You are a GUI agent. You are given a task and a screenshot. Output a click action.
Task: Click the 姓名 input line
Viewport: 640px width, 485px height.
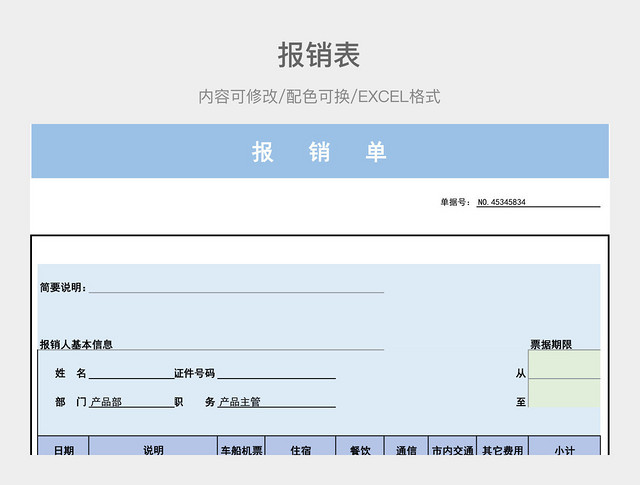tap(131, 373)
